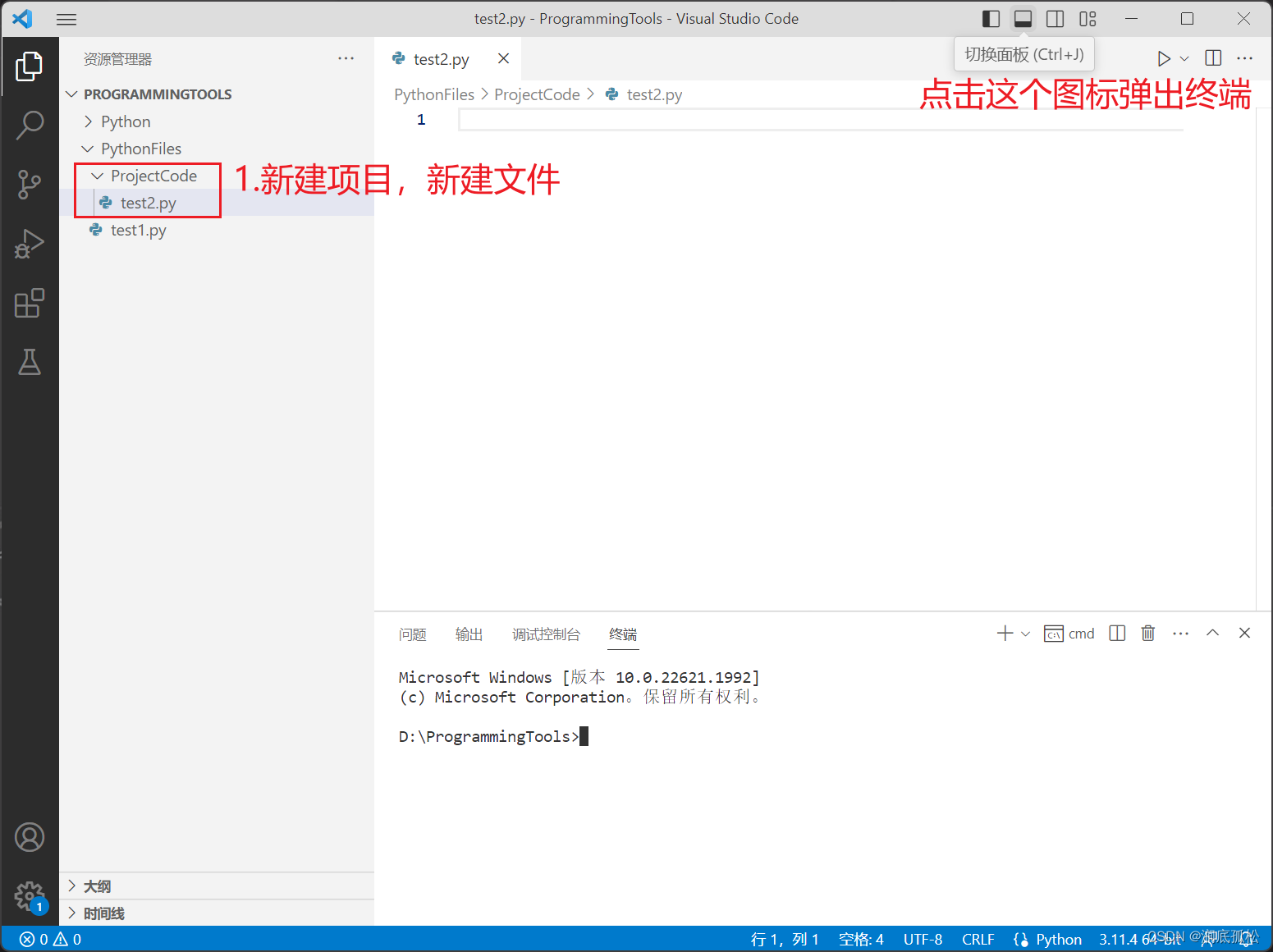Image resolution: width=1273 pixels, height=952 pixels.
Task: Open the Accounts menu icon
Action: 30,837
